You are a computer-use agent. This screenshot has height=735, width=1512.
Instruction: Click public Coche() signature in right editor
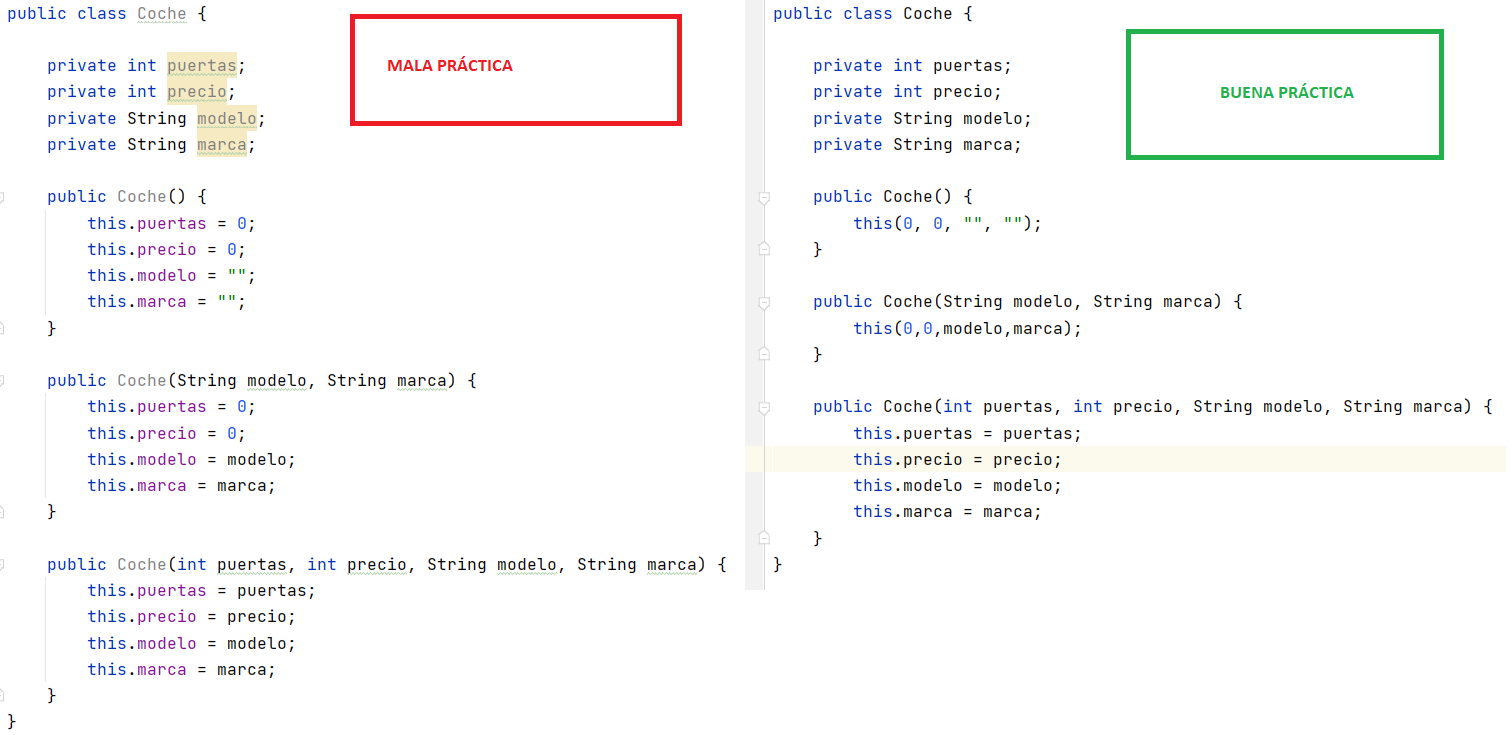pyautogui.click(x=892, y=196)
